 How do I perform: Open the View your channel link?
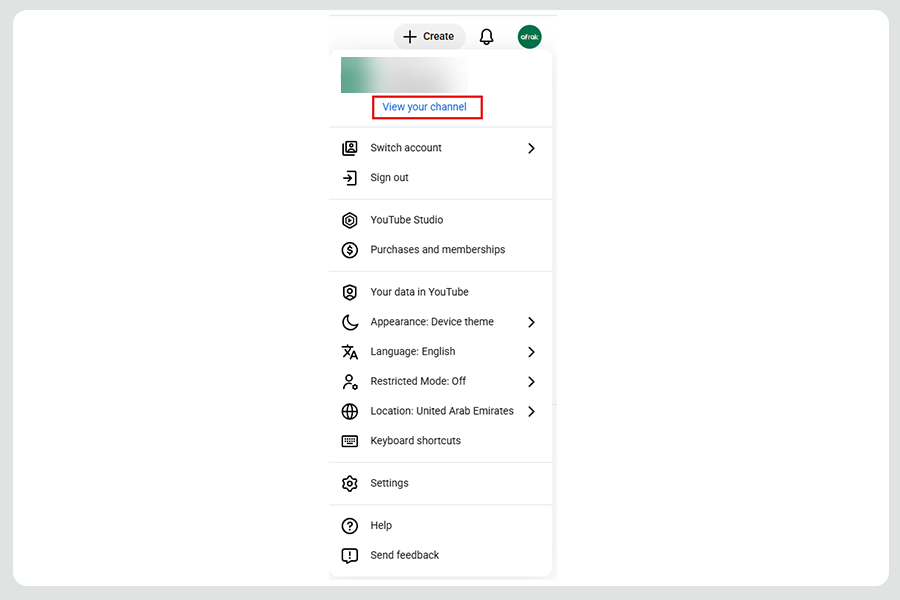click(425, 107)
